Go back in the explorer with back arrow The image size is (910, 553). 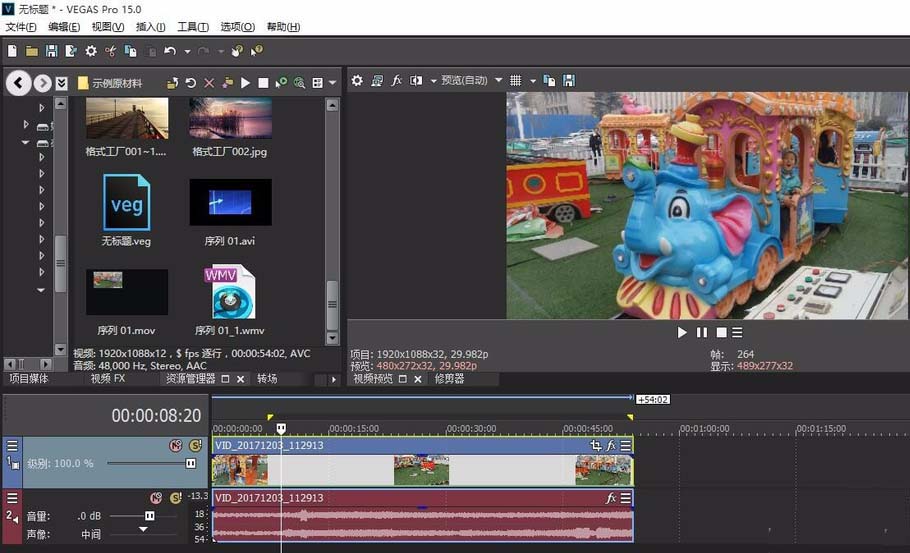19,83
